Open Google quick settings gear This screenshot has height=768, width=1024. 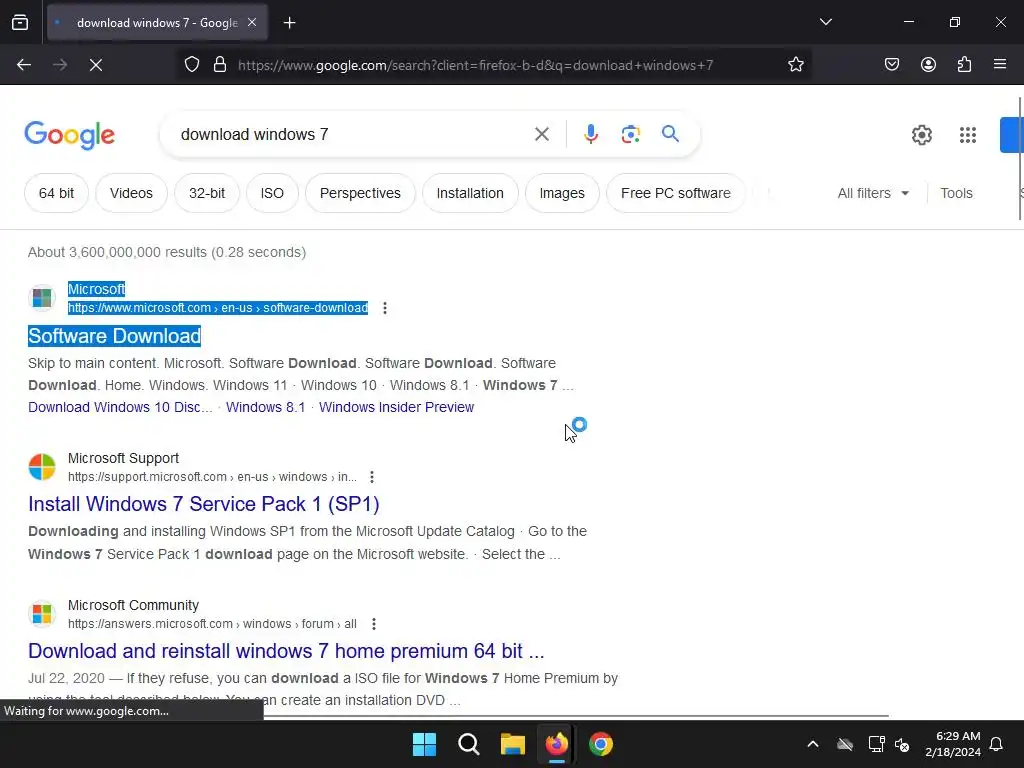pos(921,135)
